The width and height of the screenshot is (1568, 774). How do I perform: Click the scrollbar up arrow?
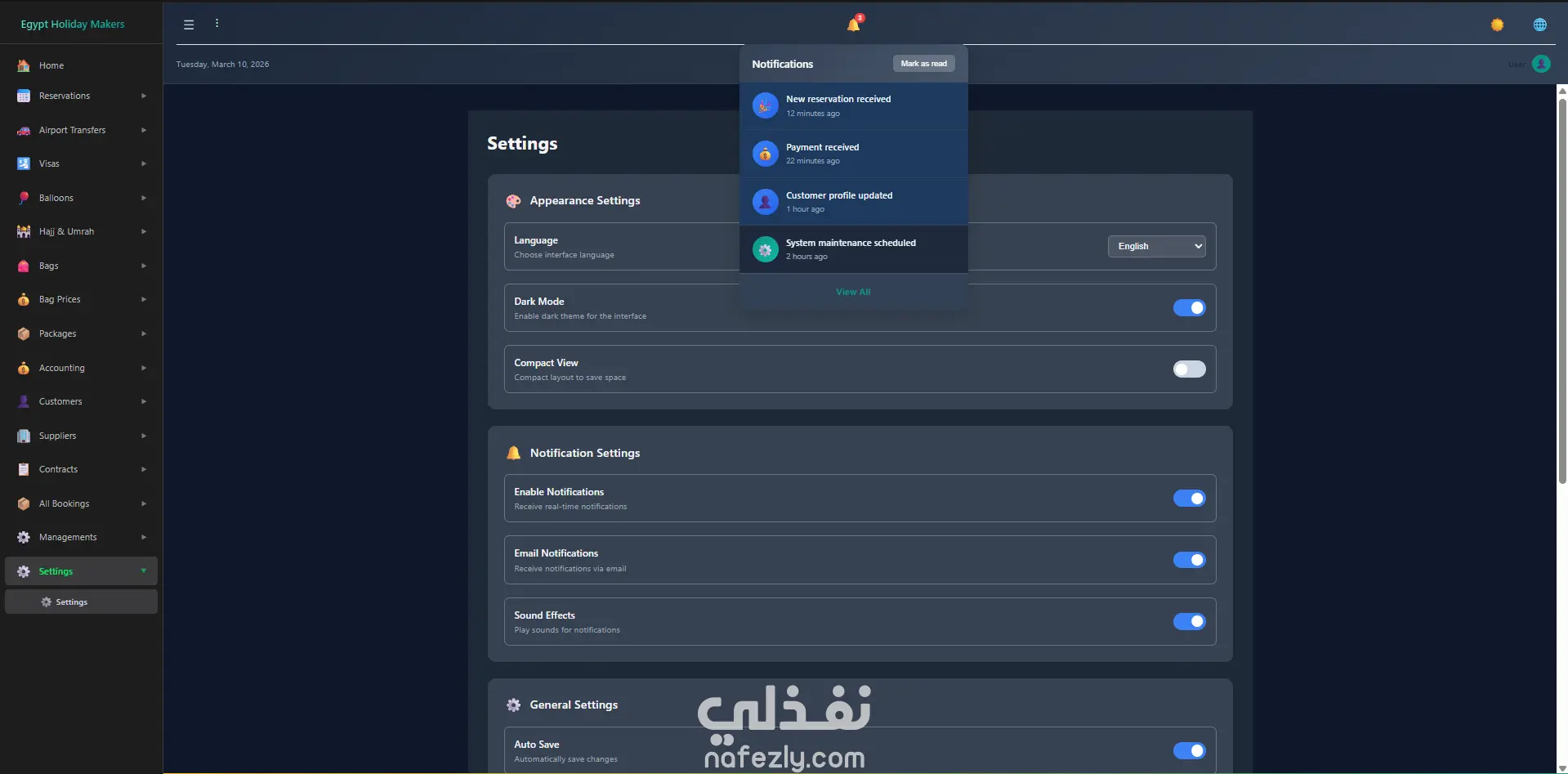1562,91
